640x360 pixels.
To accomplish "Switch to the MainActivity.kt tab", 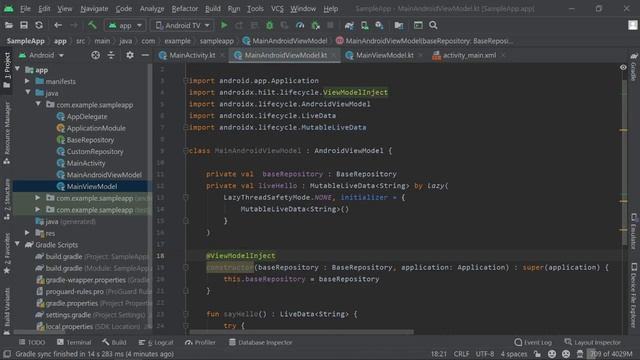I will pyautogui.click(x=192, y=55).
